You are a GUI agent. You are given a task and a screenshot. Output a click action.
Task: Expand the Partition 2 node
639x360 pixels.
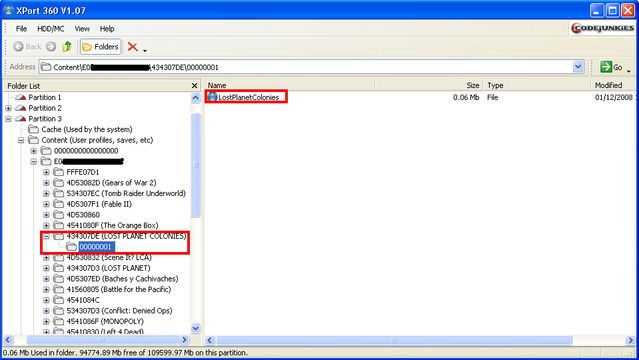[8, 108]
